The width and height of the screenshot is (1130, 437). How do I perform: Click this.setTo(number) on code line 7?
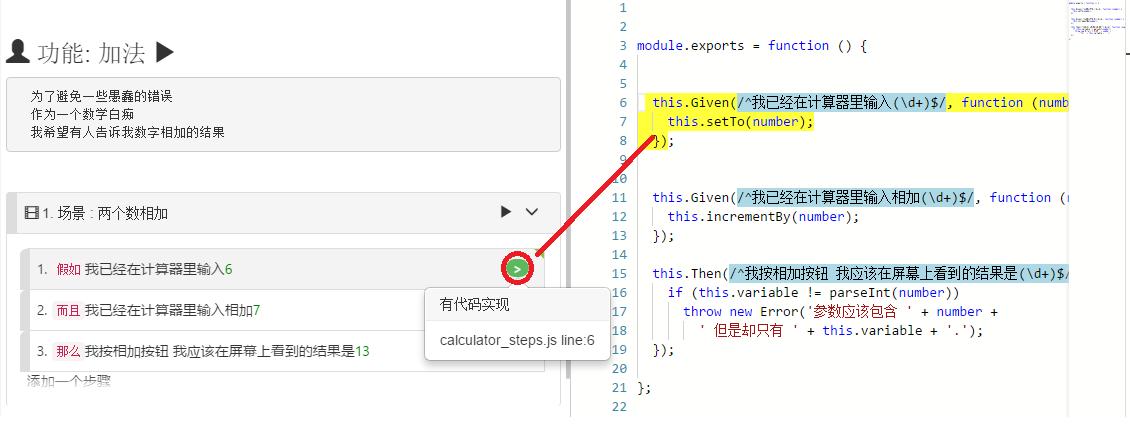[740, 122]
